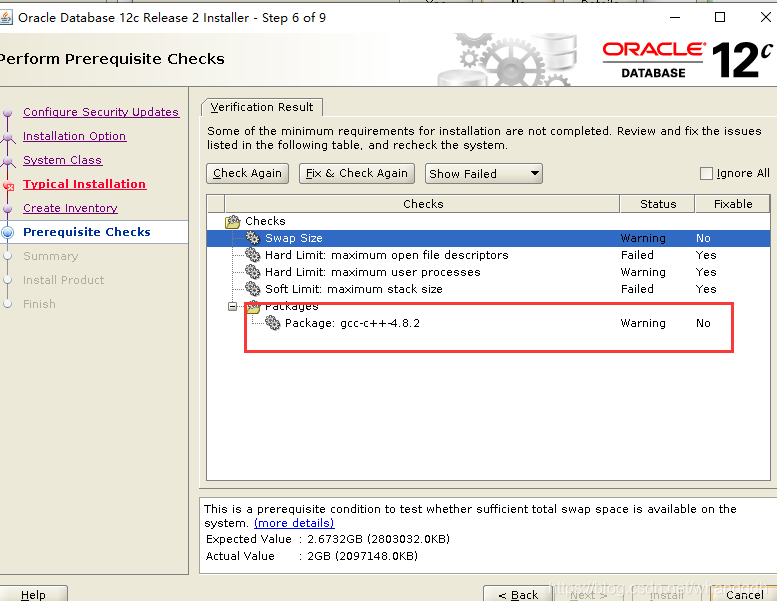Click Warning status of maximum user processes
This screenshot has width=777, height=607.
pos(643,272)
